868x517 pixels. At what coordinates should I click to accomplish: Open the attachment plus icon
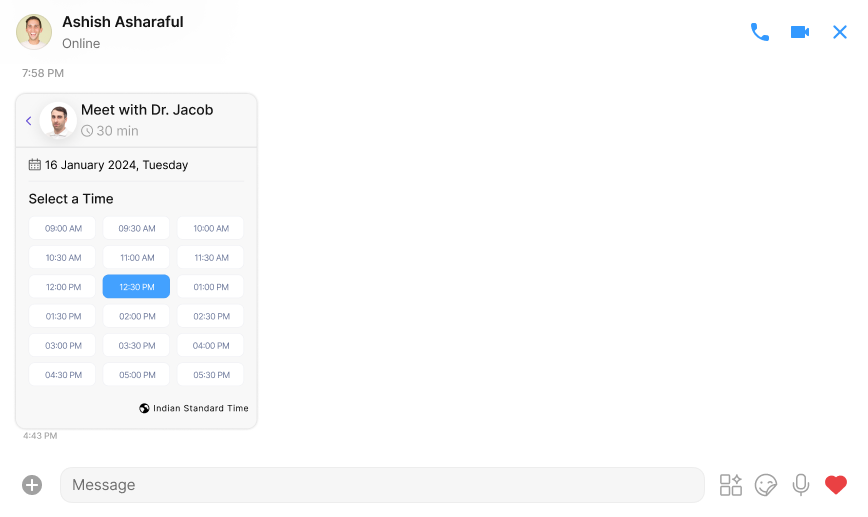tap(32, 485)
